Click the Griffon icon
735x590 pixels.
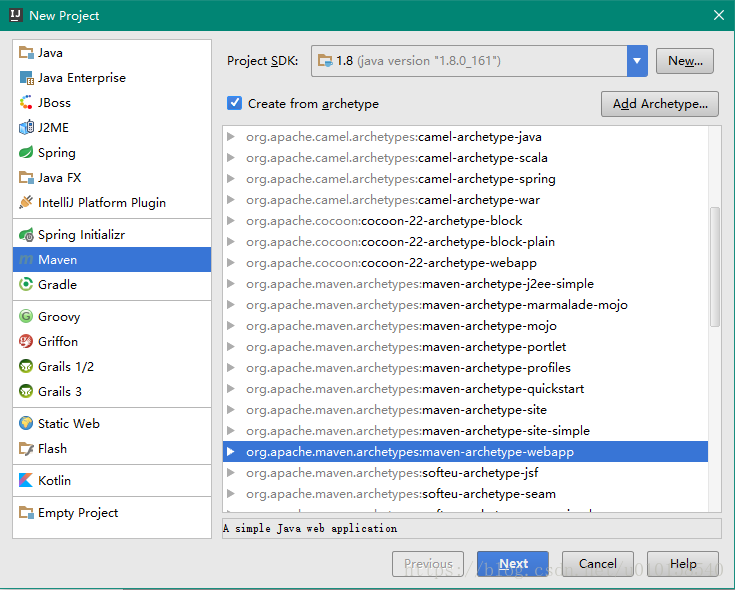click(26, 341)
